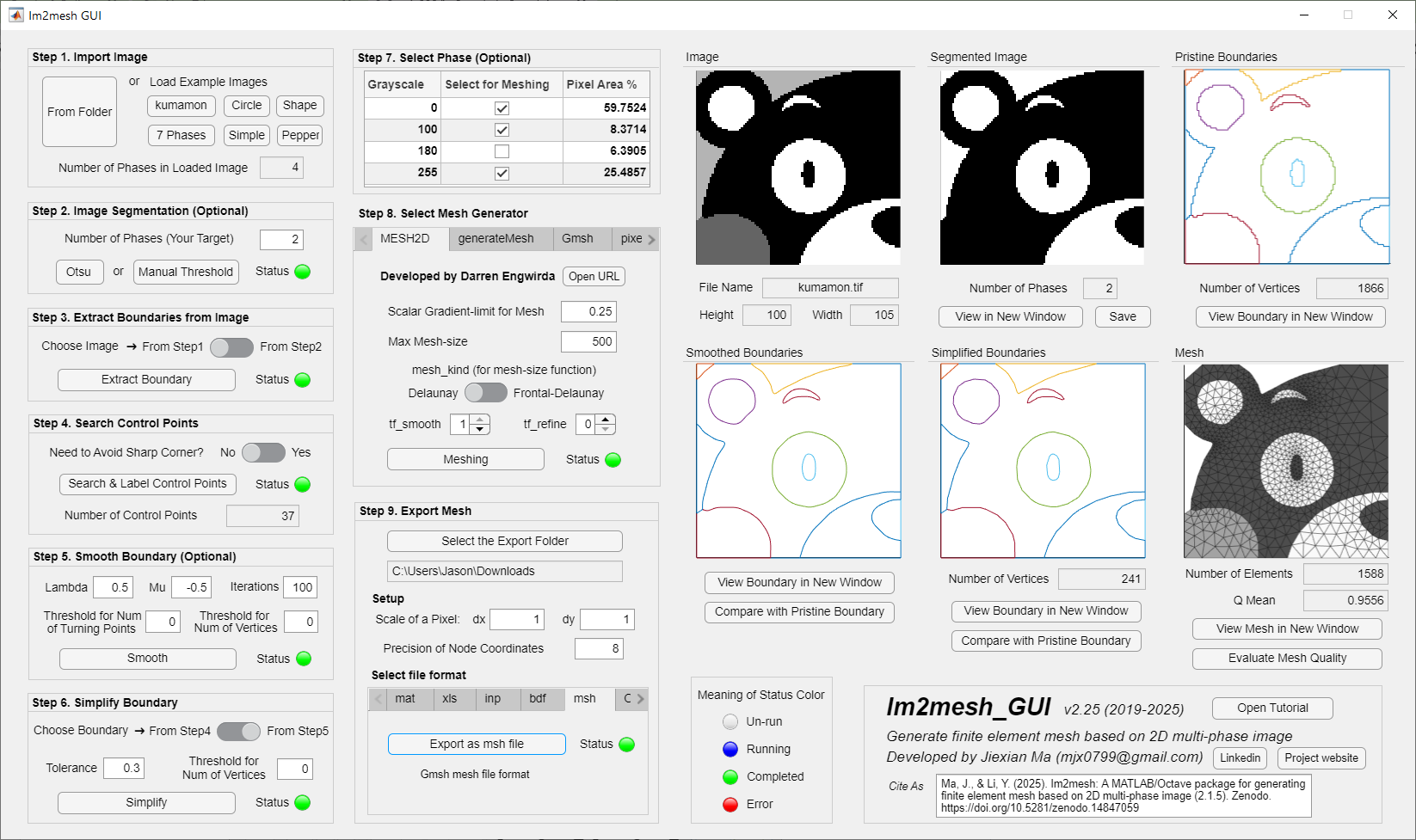Click Step 2 green status lamp
Screen dimensions: 1416x840
click(302, 272)
